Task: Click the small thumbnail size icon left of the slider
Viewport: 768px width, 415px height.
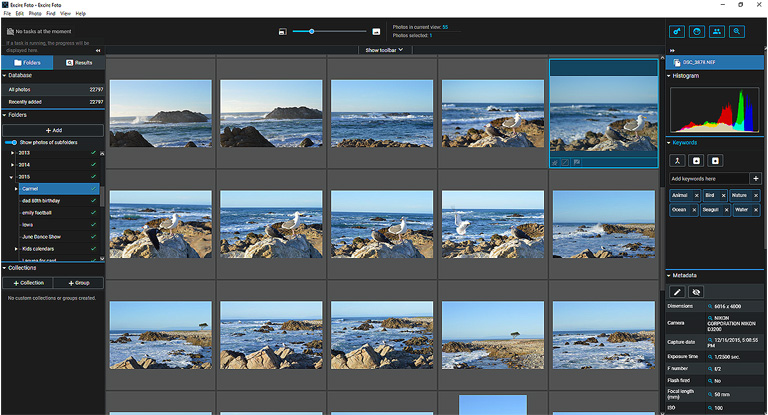Action: pos(283,32)
